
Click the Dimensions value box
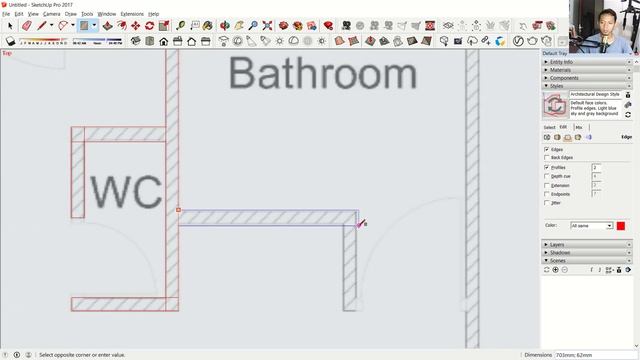click(596, 355)
